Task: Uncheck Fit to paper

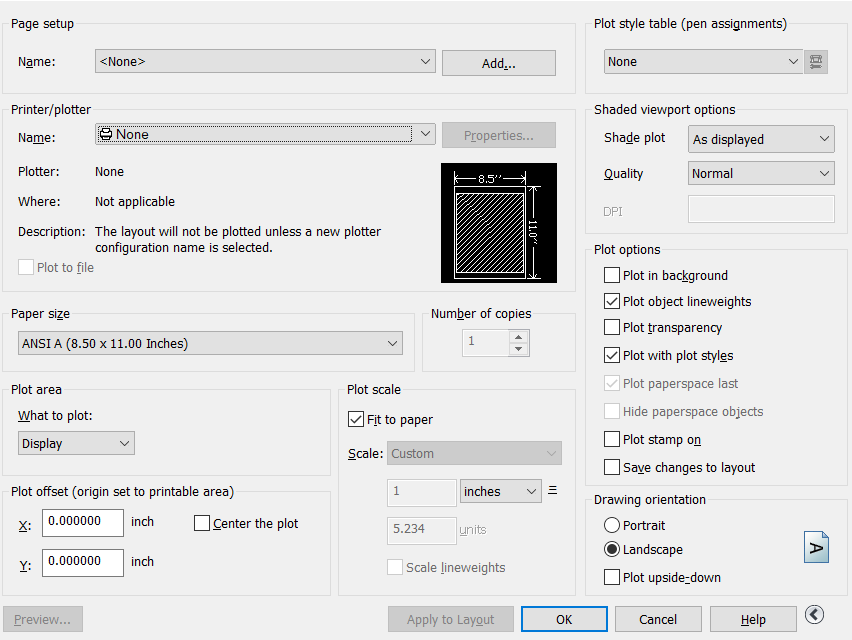Action: pyautogui.click(x=356, y=419)
